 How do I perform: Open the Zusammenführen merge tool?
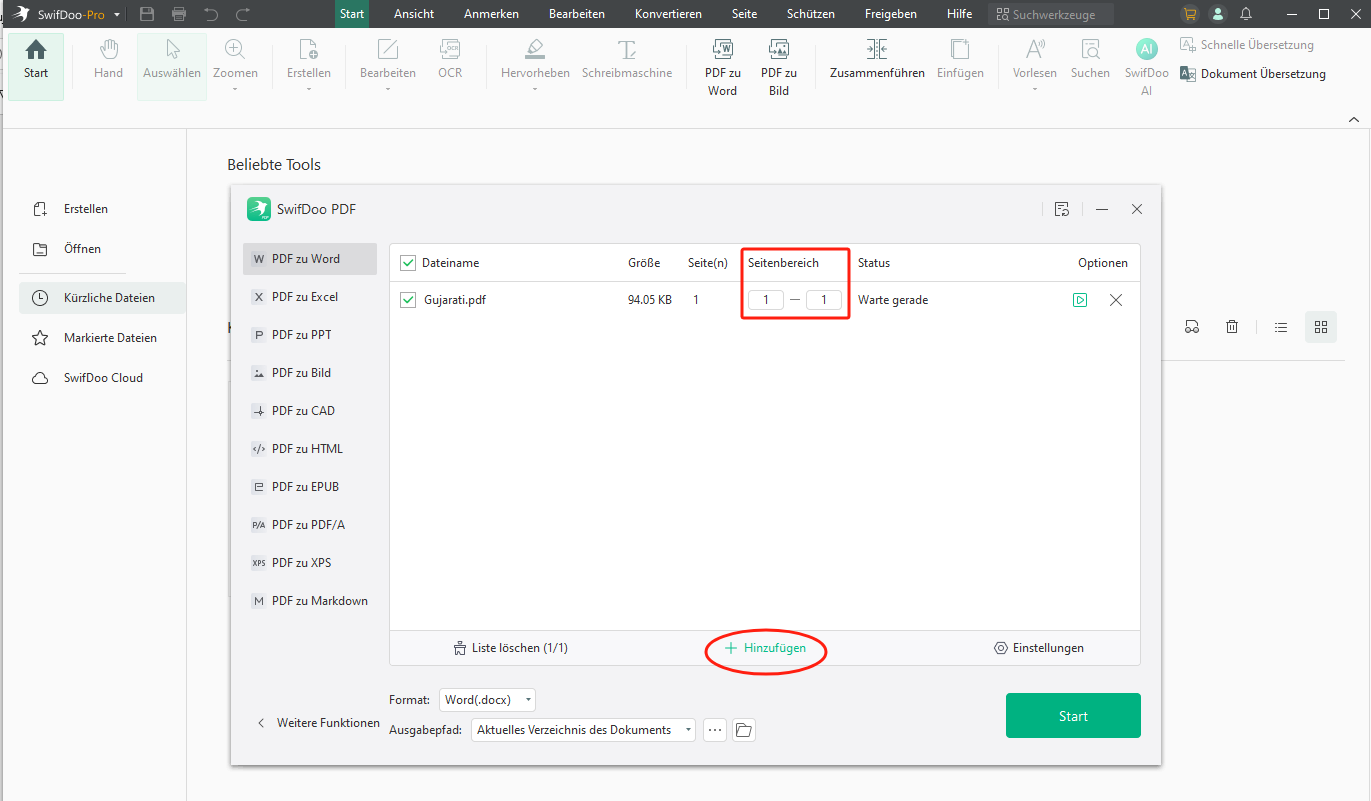877,60
